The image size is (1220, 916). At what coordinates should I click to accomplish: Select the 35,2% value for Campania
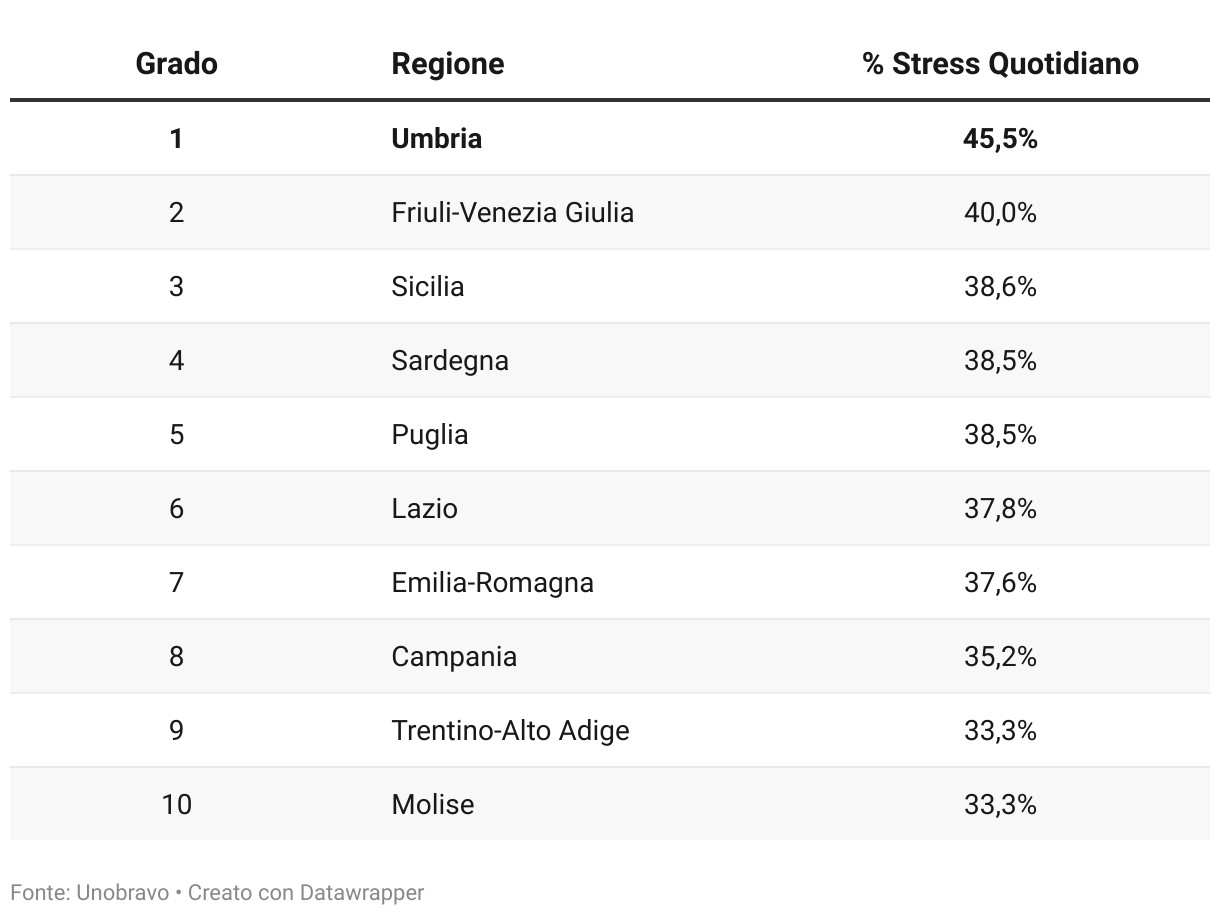(1000, 656)
